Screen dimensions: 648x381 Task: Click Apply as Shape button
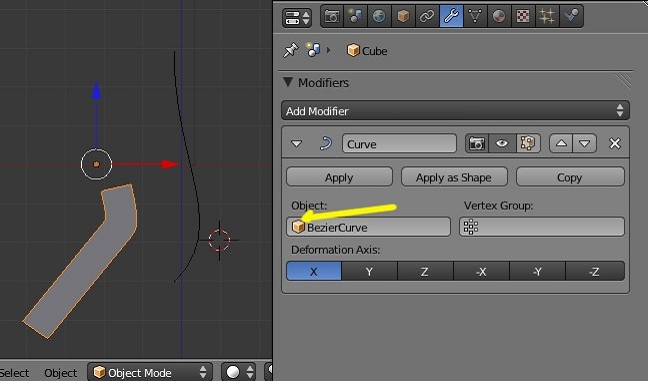454,177
